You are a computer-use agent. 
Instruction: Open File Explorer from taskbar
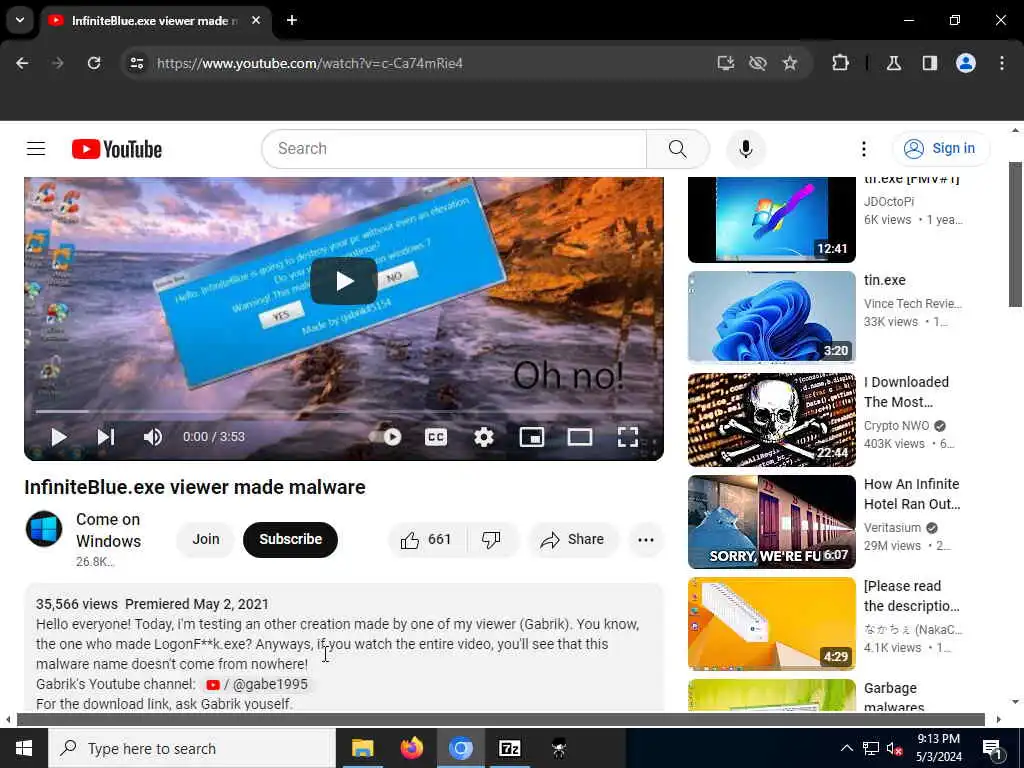tap(362, 748)
